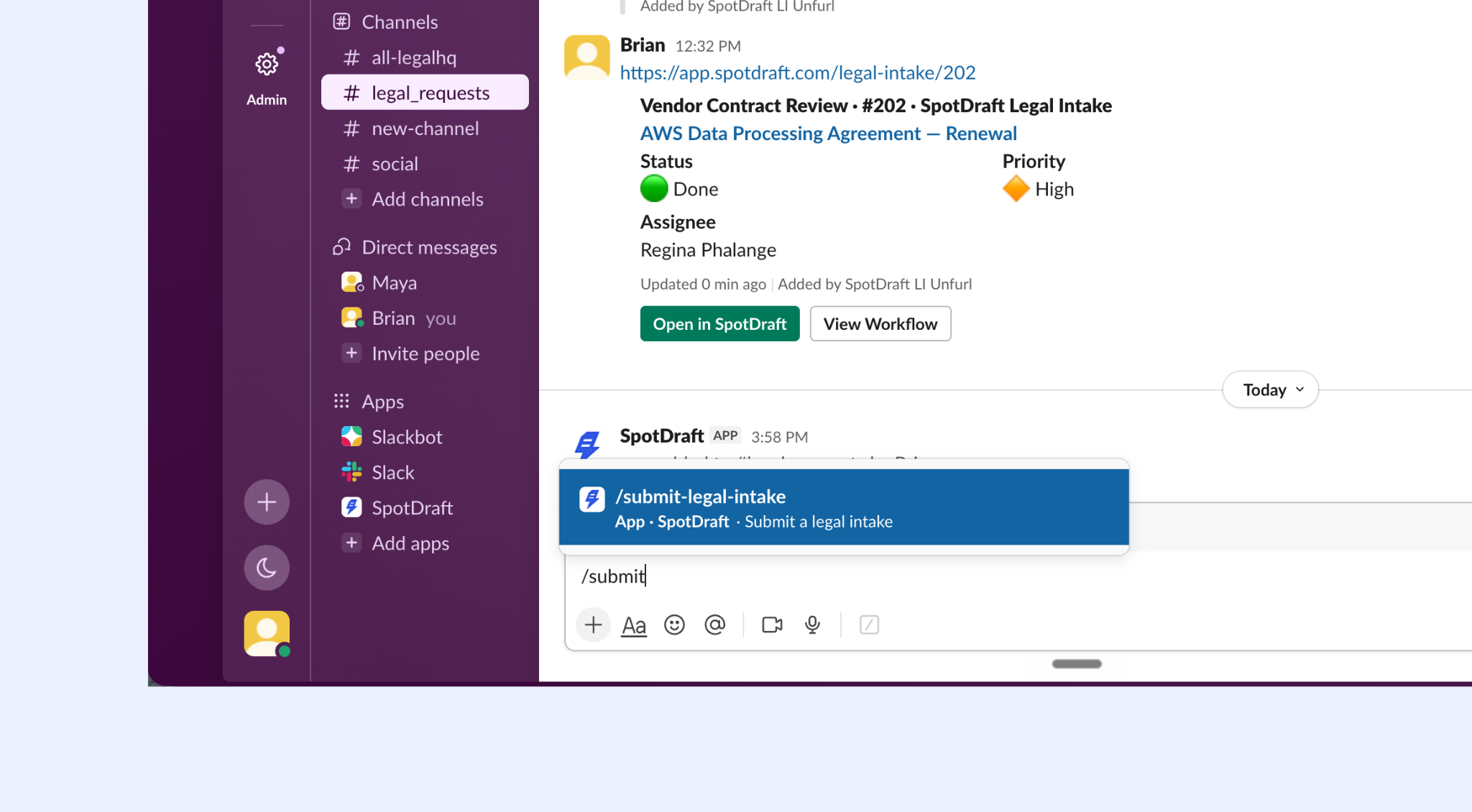This screenshot has height=812, width=1472.
Task: Click Brian's message avatar
Action: point(586,57)
